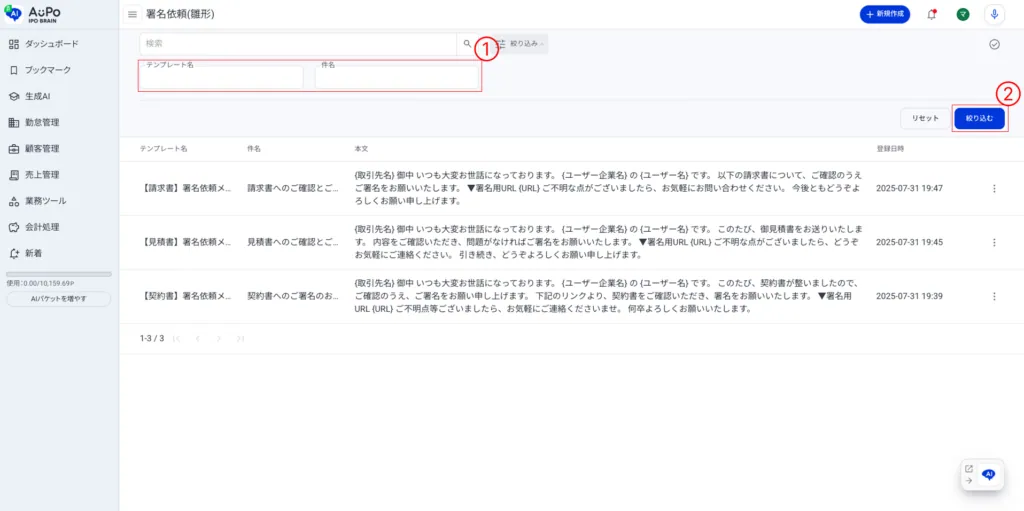
Task: Open row options for 【見積書】 template
Action: (994, 242)
